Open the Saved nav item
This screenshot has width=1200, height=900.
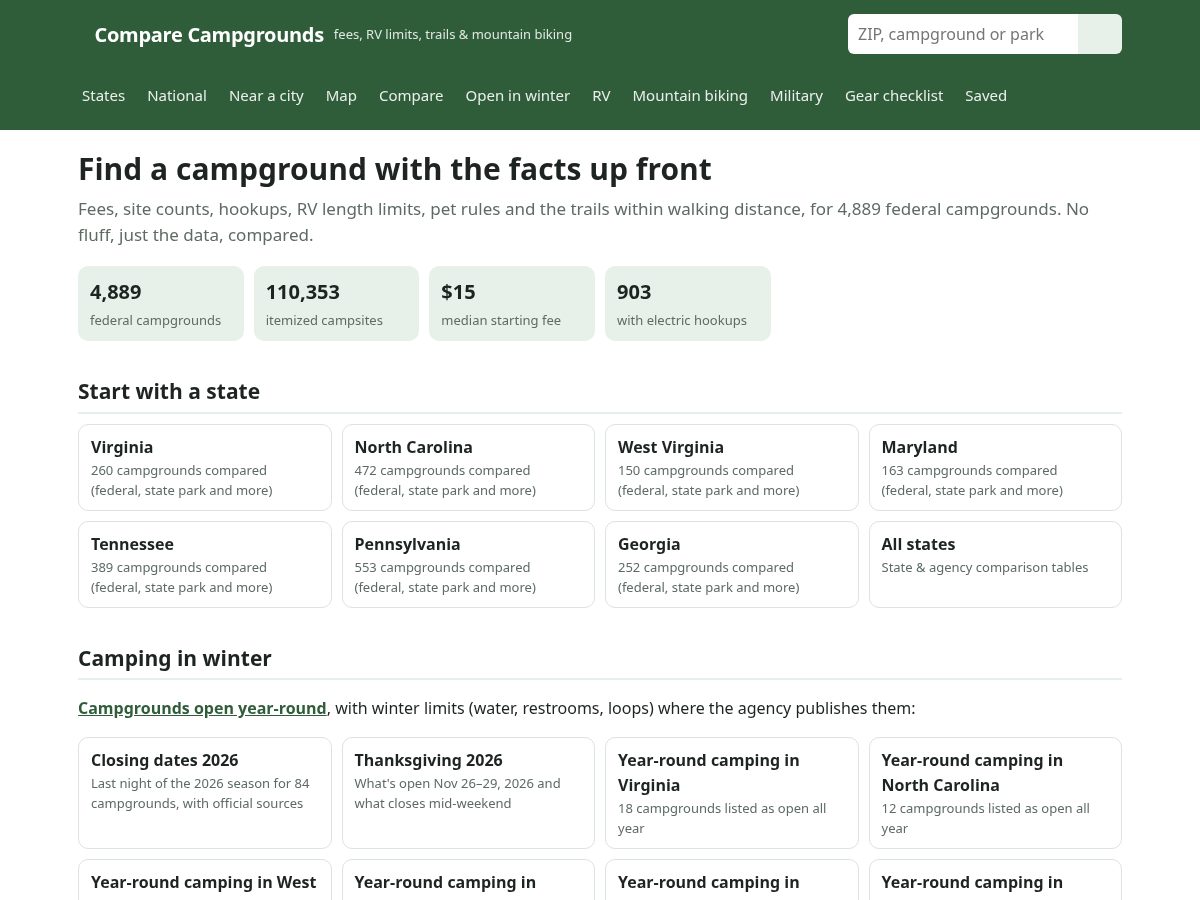click(x=986, y=96)
